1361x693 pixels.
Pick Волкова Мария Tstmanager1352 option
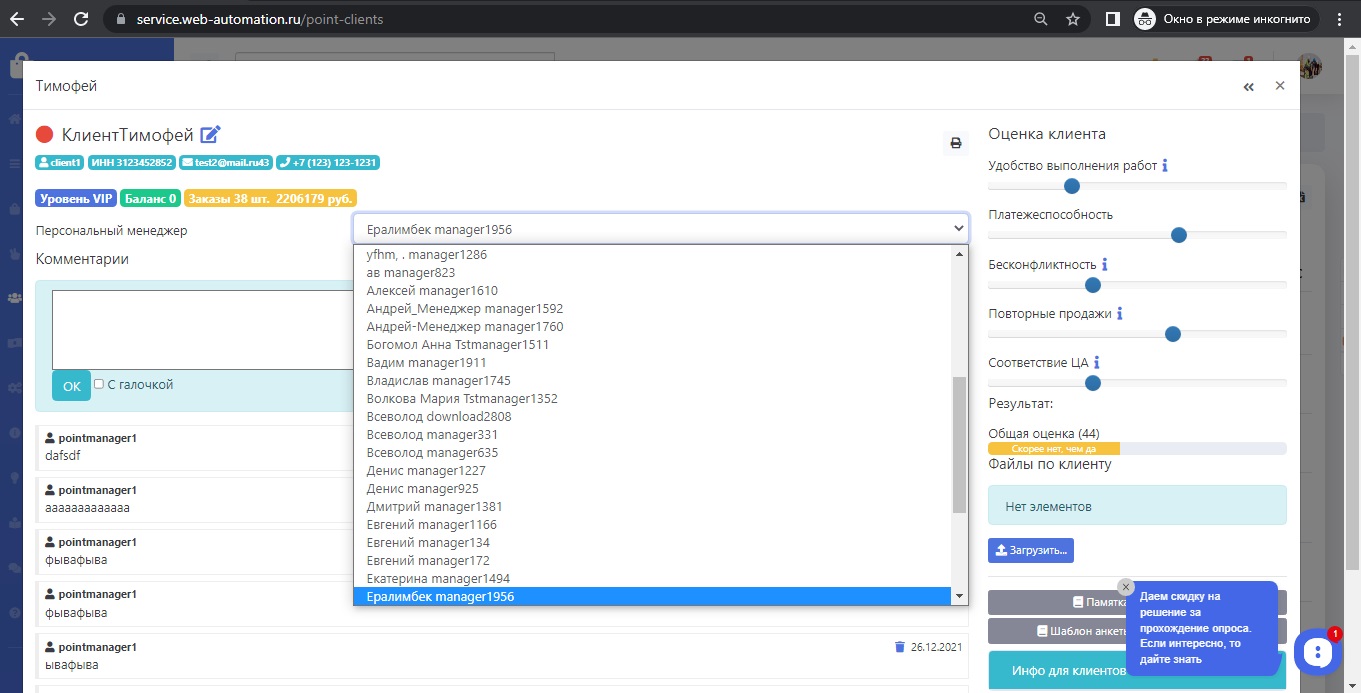pos(462,399)
